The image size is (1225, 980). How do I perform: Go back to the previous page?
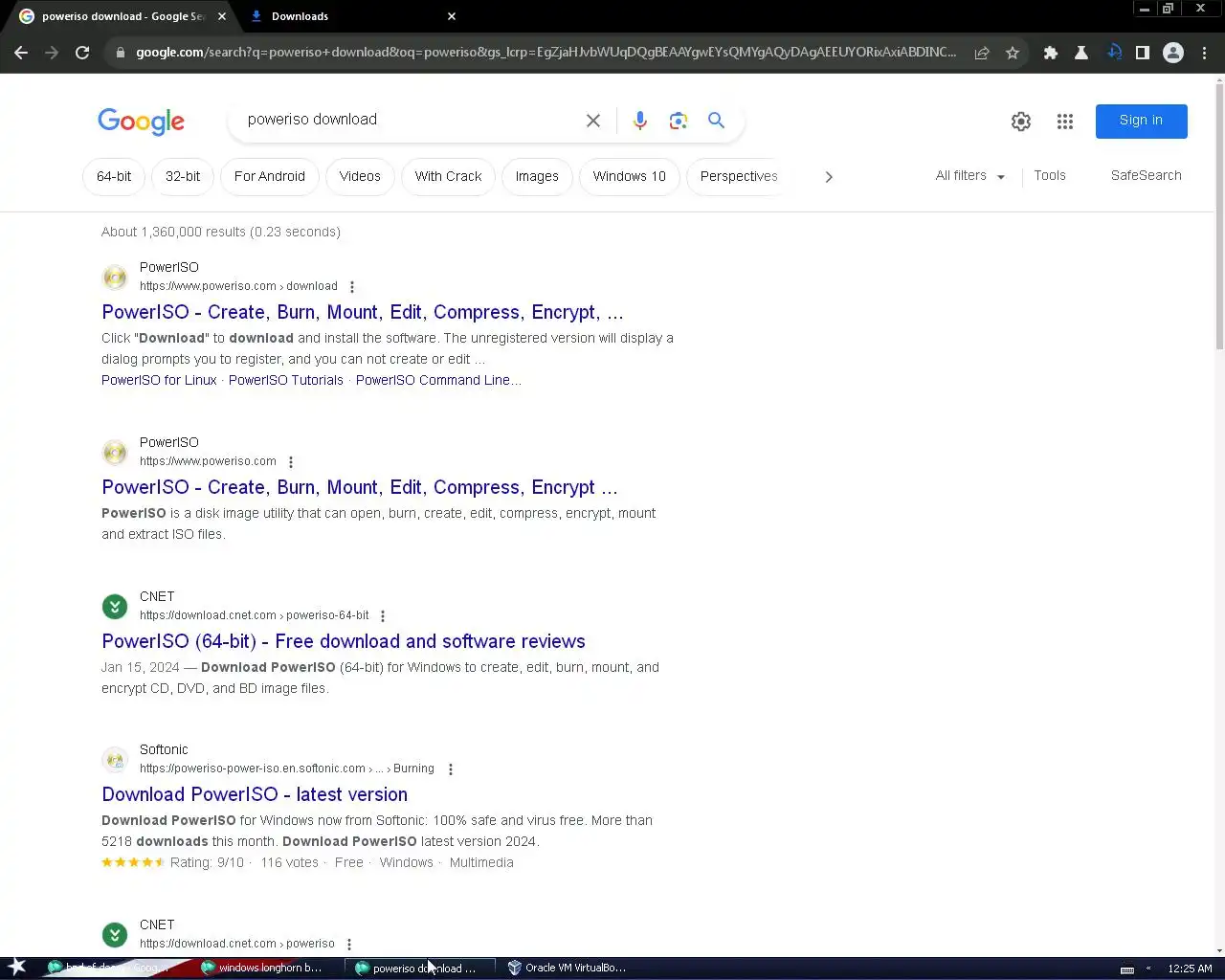(21, 53)
